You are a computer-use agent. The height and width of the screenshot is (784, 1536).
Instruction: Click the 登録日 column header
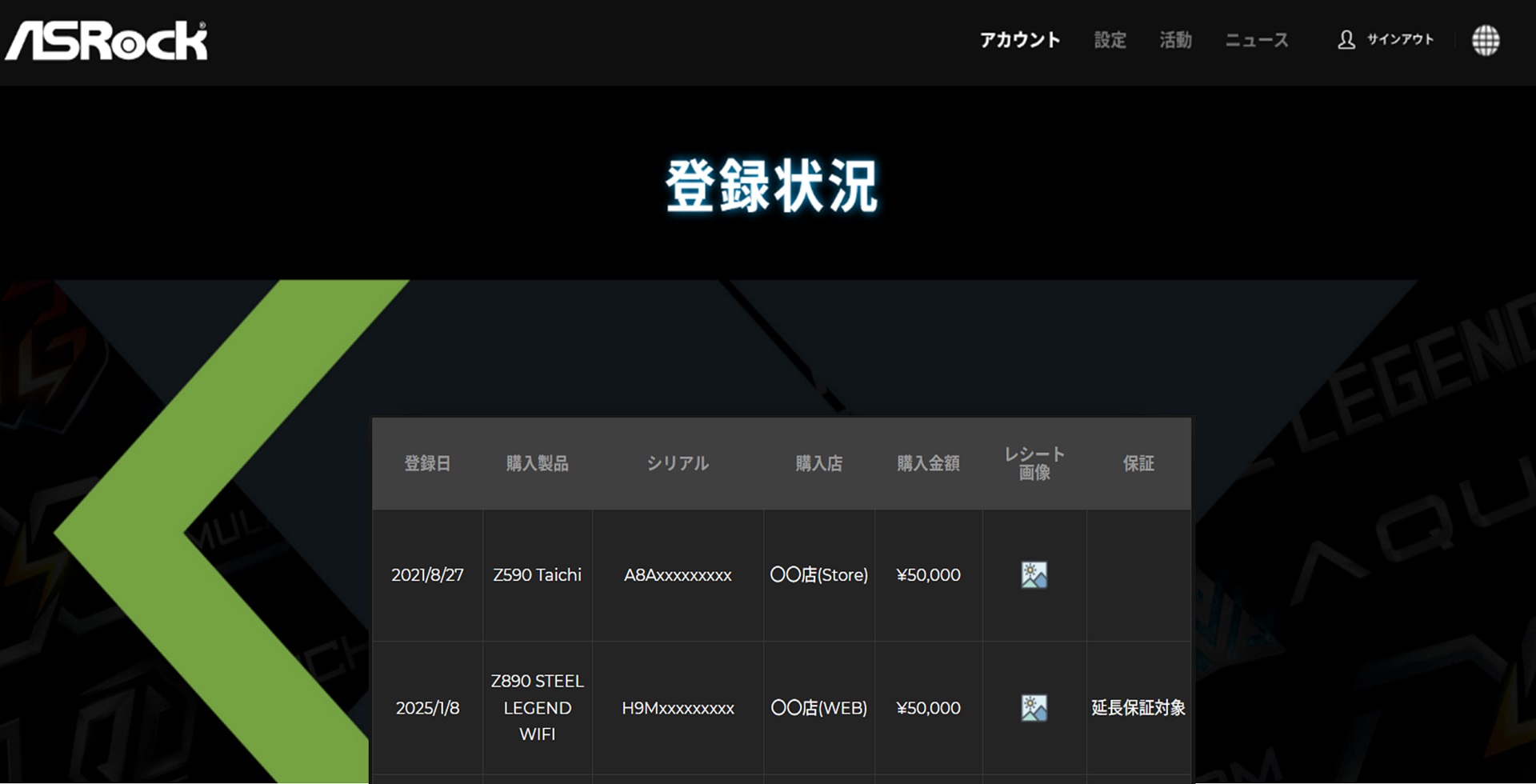(427, 463)
